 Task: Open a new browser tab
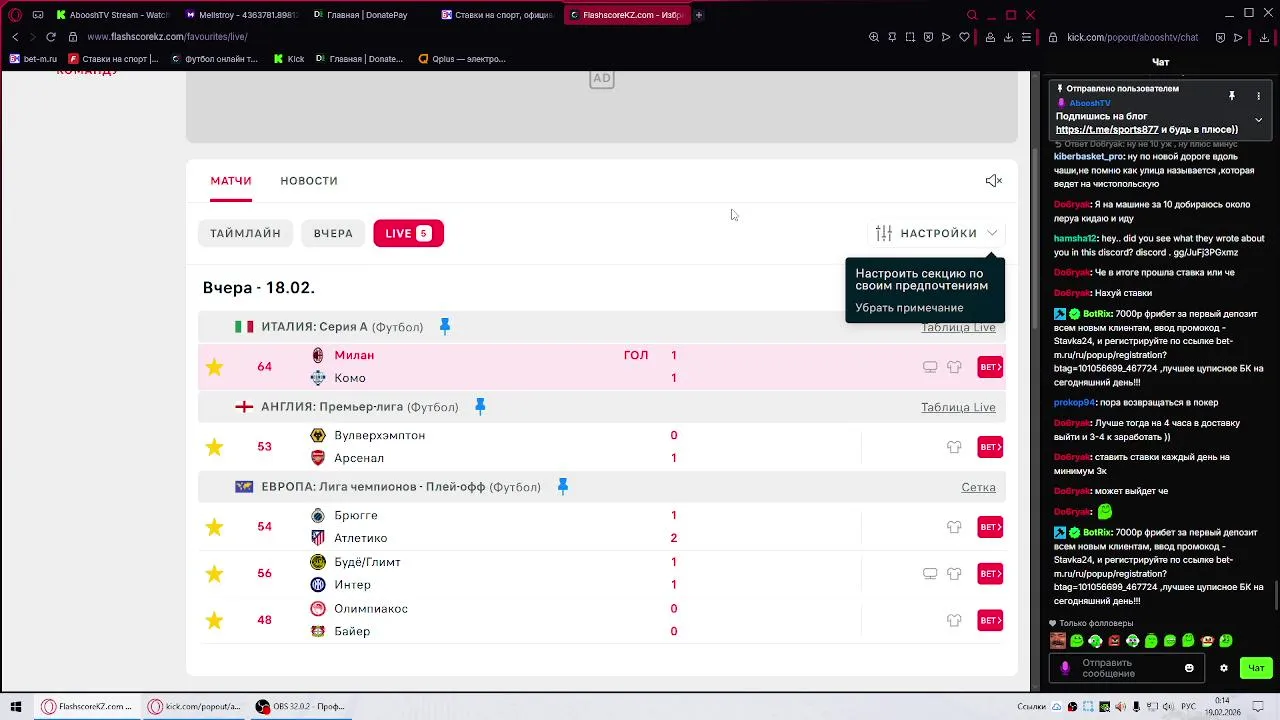pyautogui.click(x=699, y=15)
